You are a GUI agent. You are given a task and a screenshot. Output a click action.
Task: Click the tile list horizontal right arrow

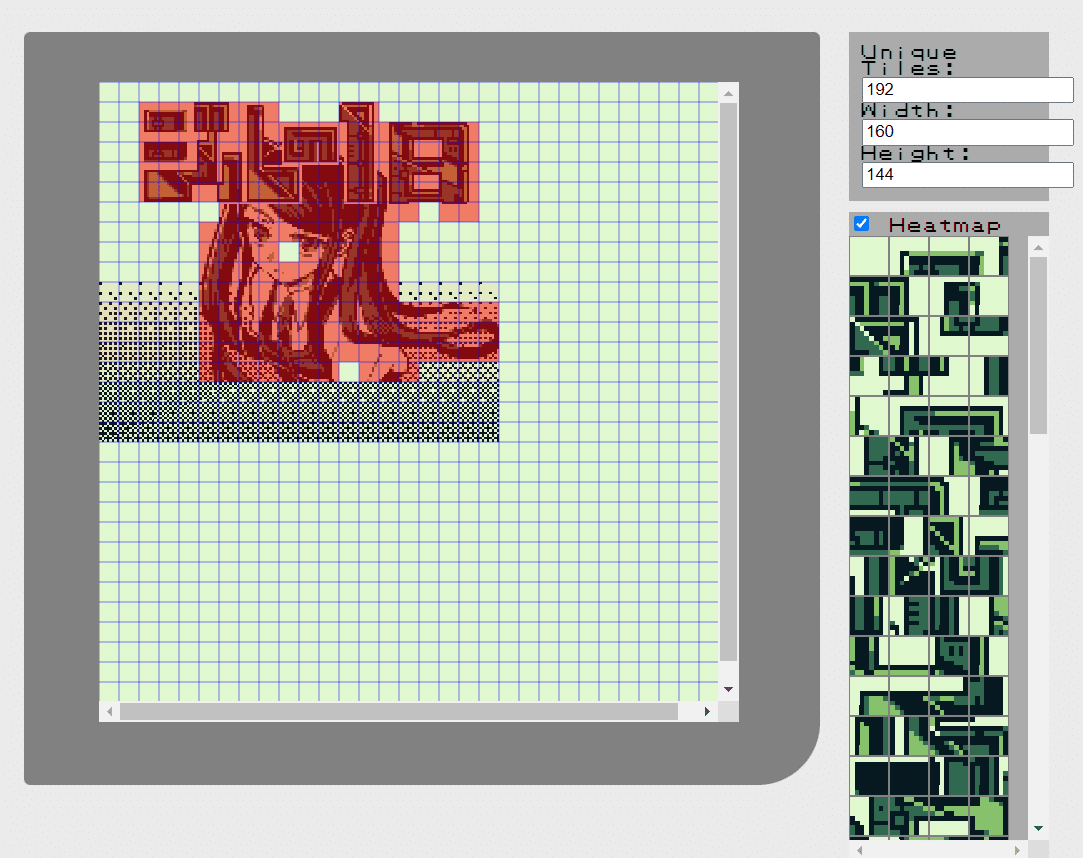click(1017, 850)
